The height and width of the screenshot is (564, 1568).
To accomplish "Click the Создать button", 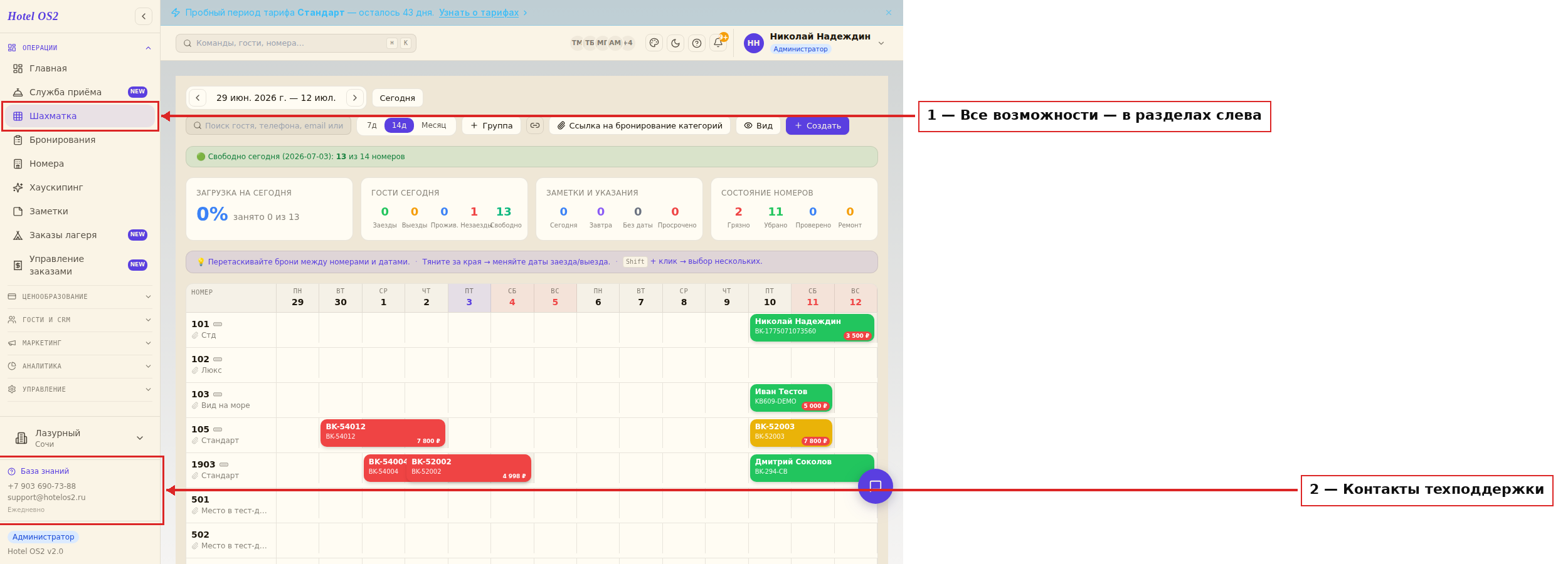I will click(x=817, y=125).
